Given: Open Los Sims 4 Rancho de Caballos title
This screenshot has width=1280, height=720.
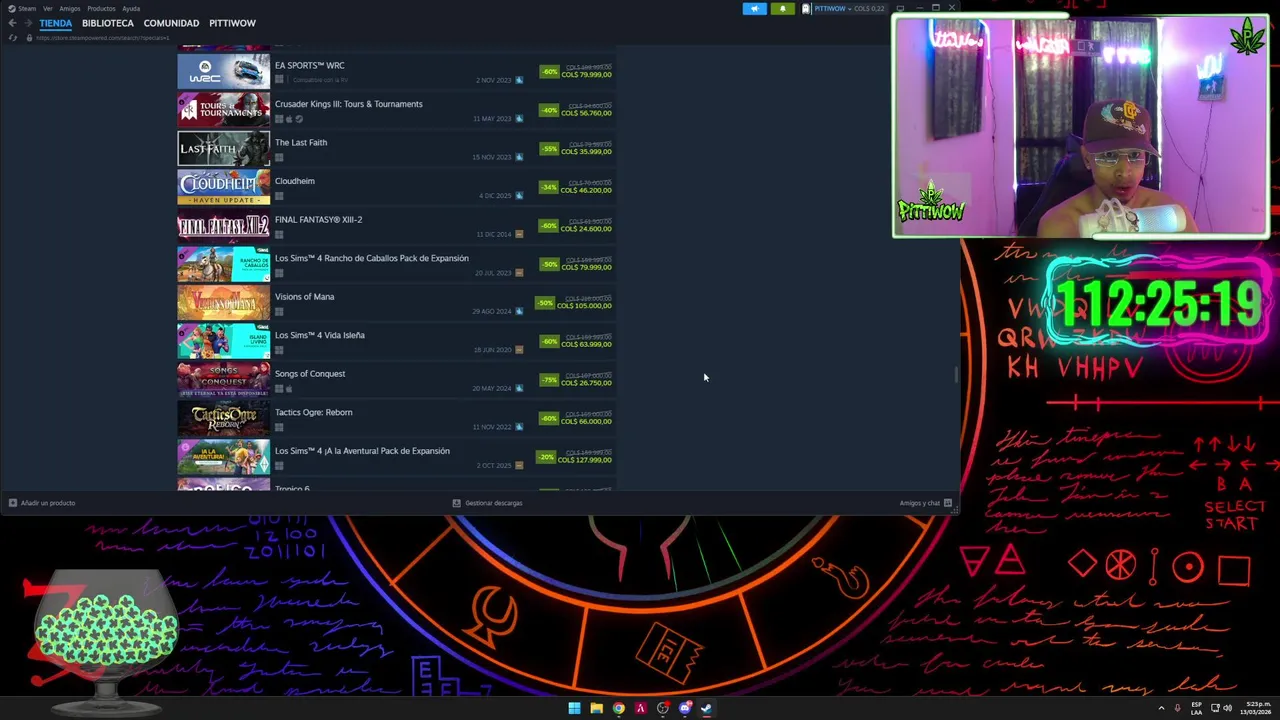Looking at the screenshot, I should [x=372, y=258].
